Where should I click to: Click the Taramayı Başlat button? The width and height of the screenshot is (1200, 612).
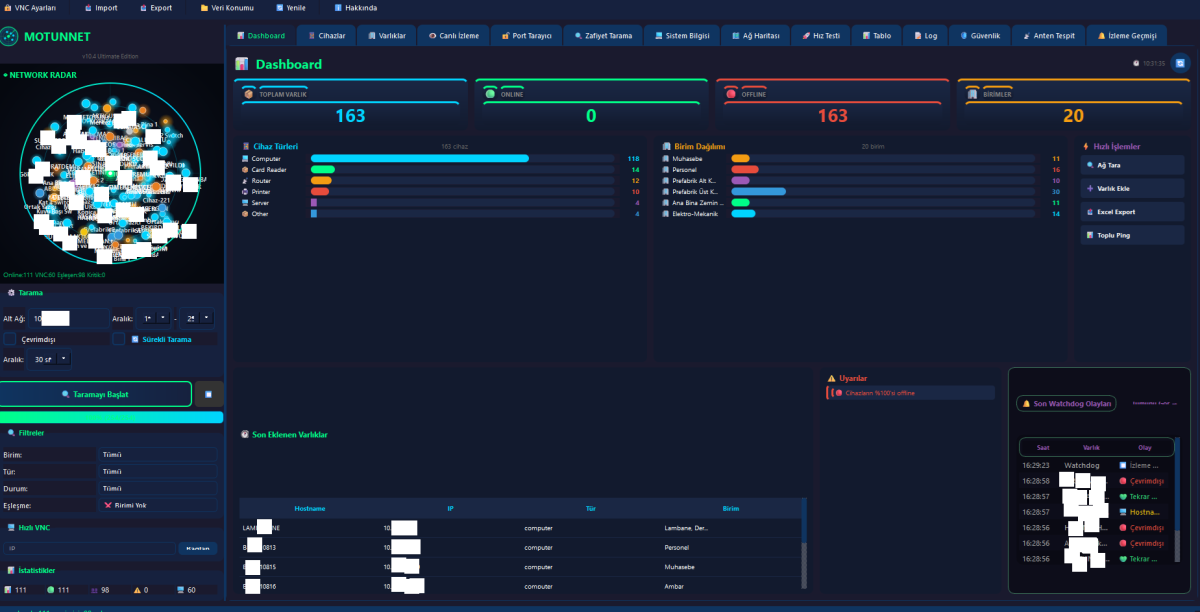tap(96, 394)
